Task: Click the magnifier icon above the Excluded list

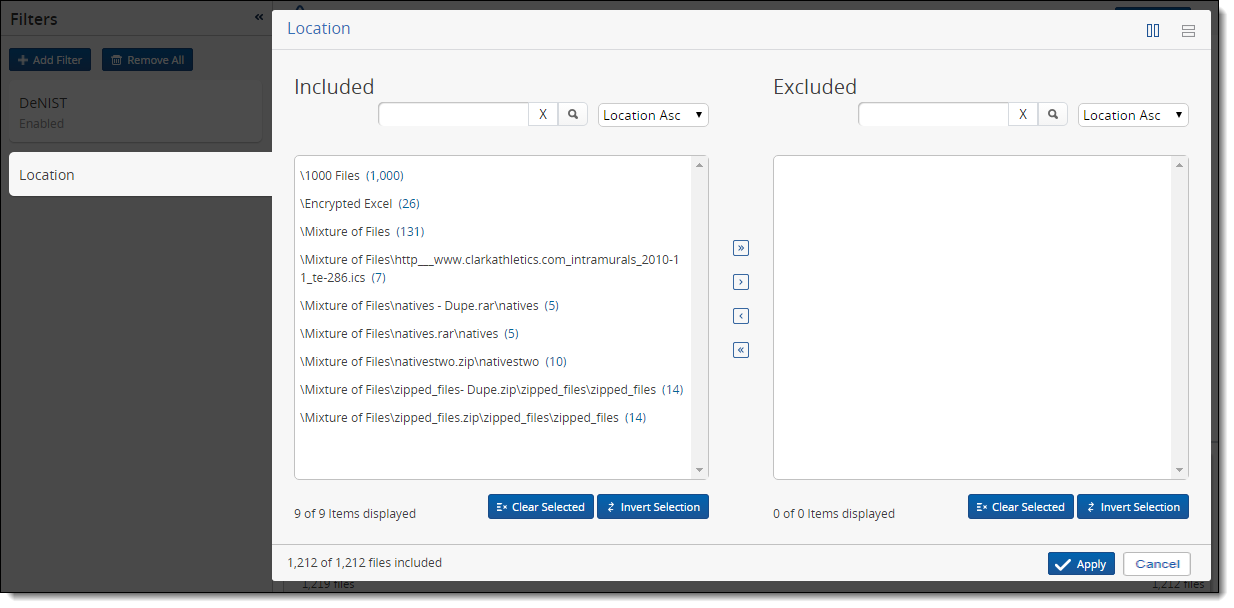Action: (x=1052, y=113)
